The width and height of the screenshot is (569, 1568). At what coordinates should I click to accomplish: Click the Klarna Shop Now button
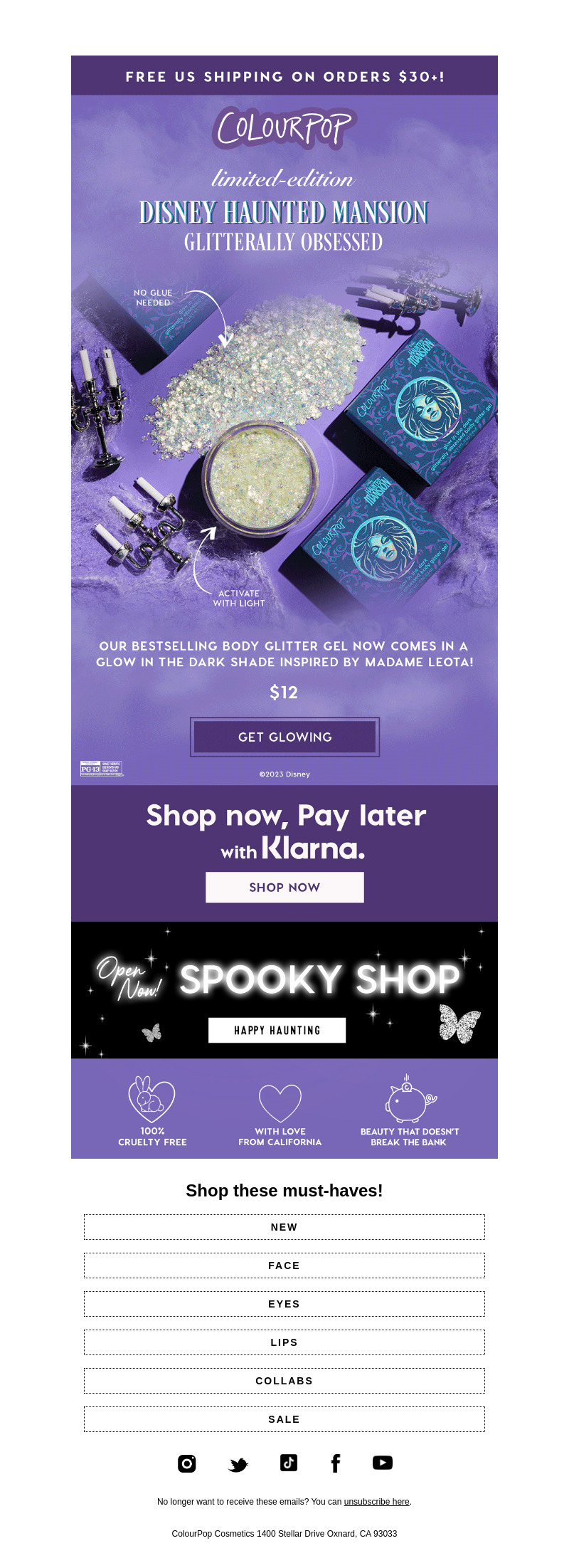(x=284, y=888)
